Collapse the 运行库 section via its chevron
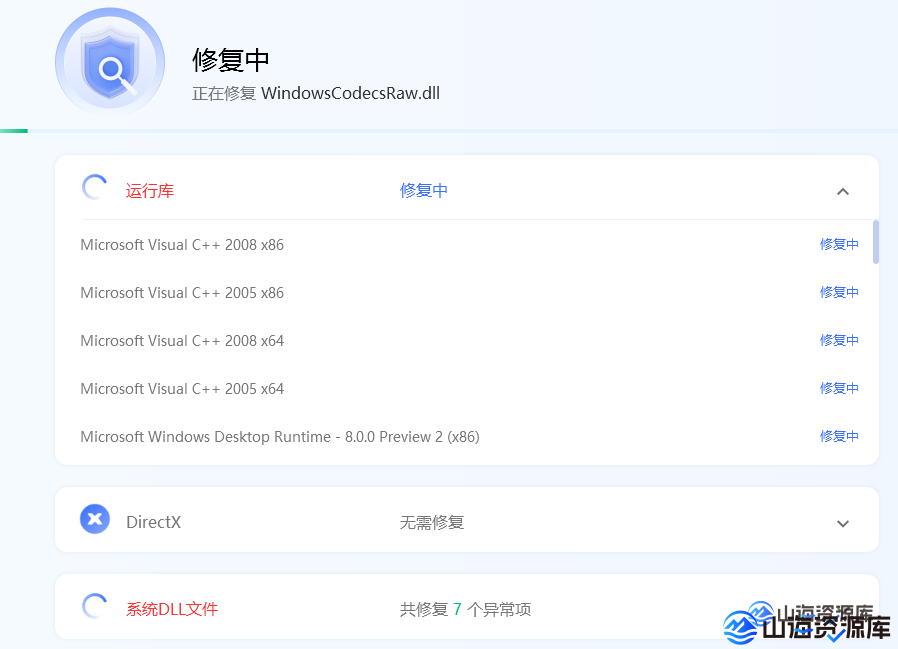The image size is (898, 649). point(843,190)
